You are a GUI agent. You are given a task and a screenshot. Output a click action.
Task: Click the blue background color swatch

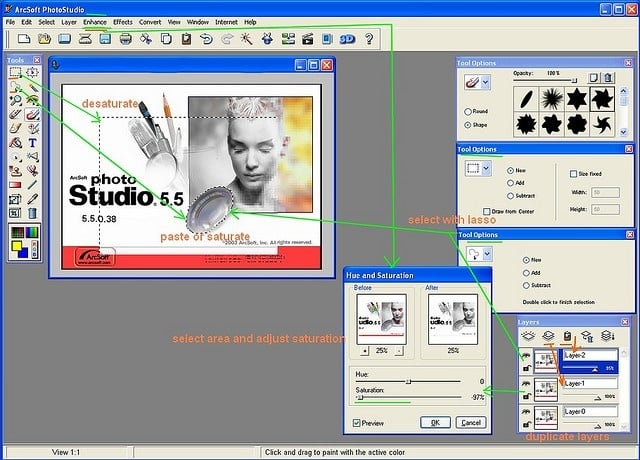[23, 253]
